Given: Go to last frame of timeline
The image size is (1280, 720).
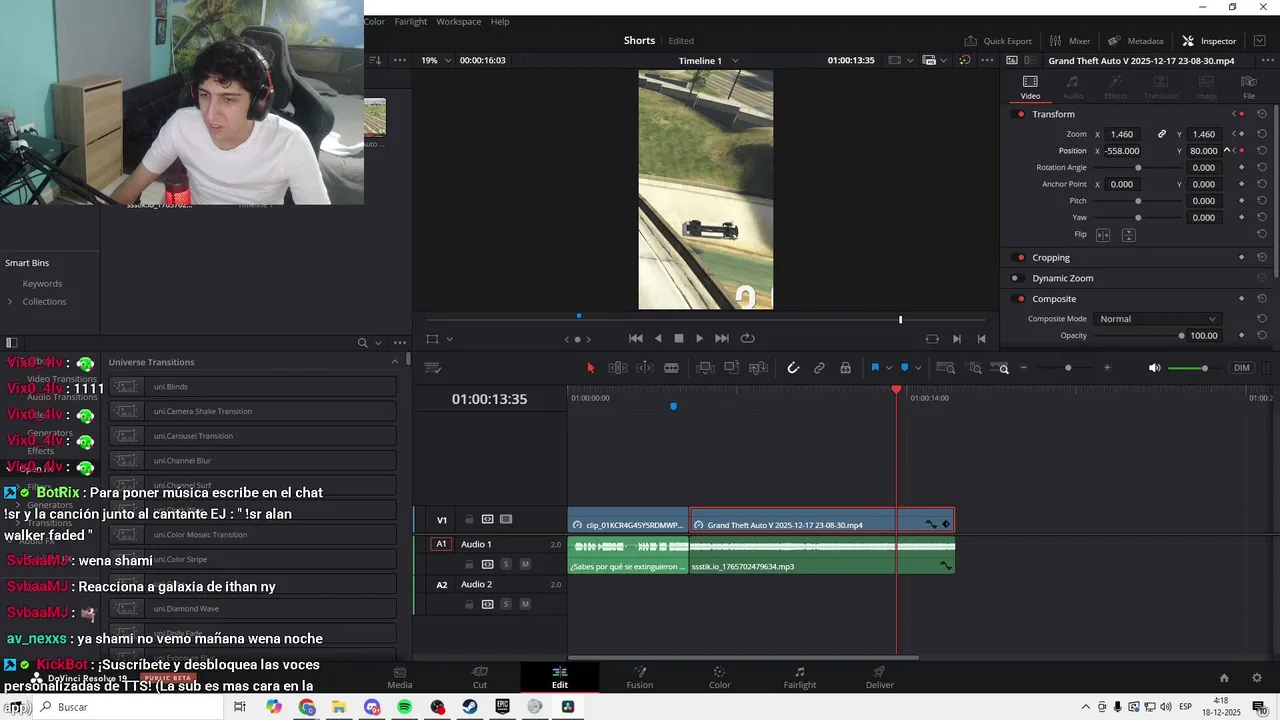Looking at the screenshot, I should 722,339.
